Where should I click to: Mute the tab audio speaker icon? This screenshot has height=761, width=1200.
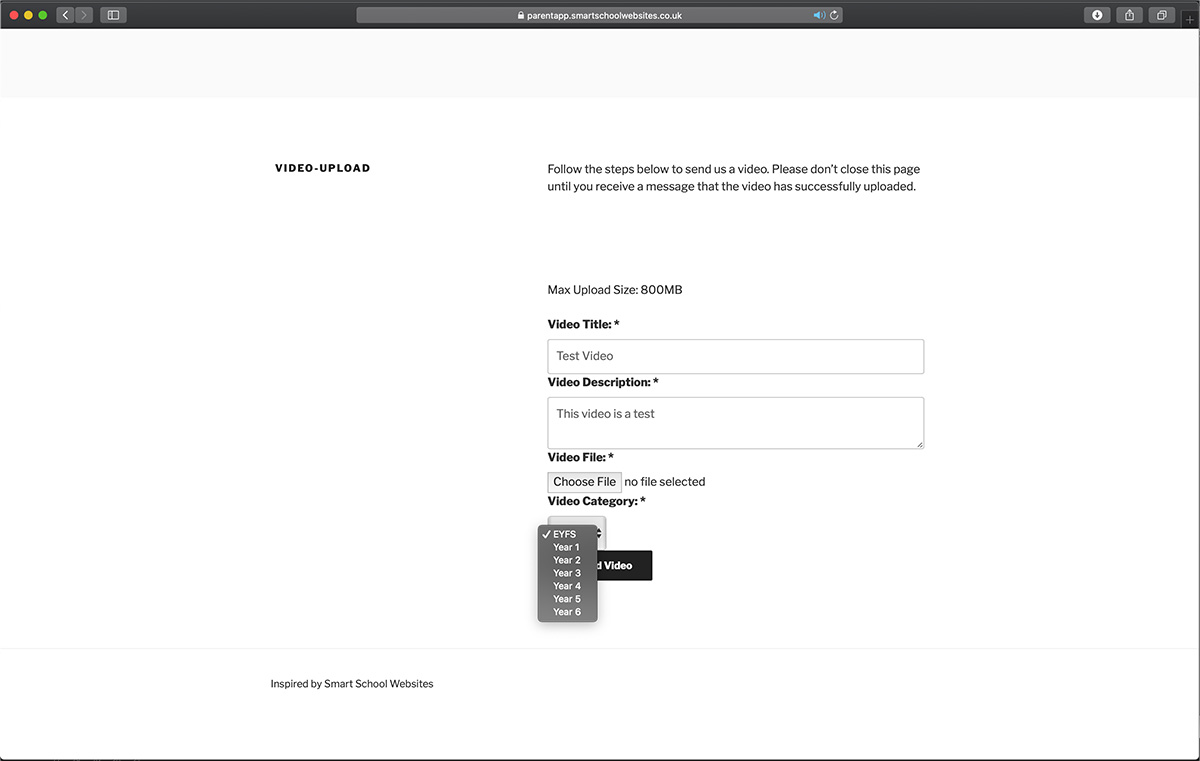coord(818,15)
